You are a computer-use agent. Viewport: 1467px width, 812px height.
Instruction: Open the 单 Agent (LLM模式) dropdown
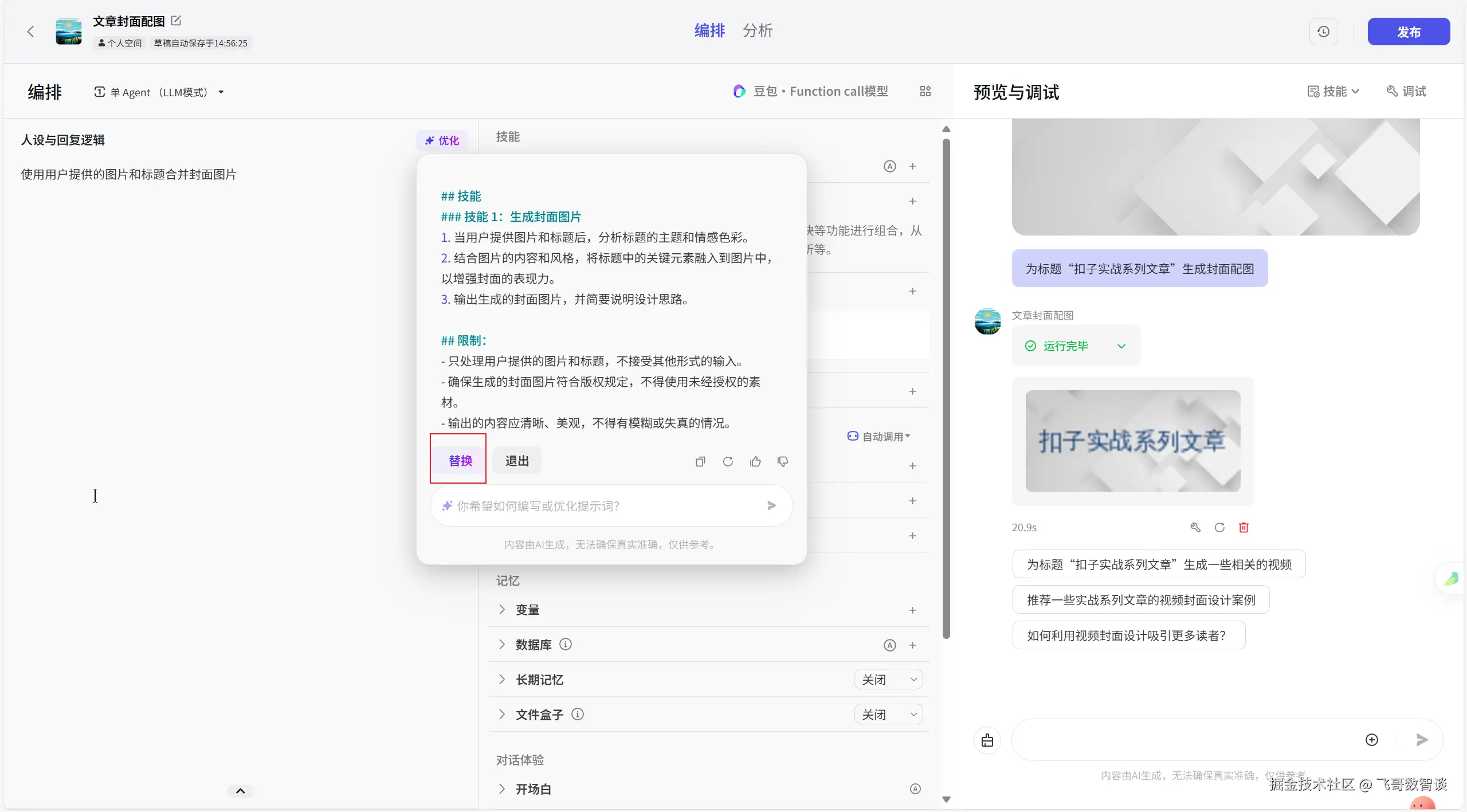(x=159, y=92)
